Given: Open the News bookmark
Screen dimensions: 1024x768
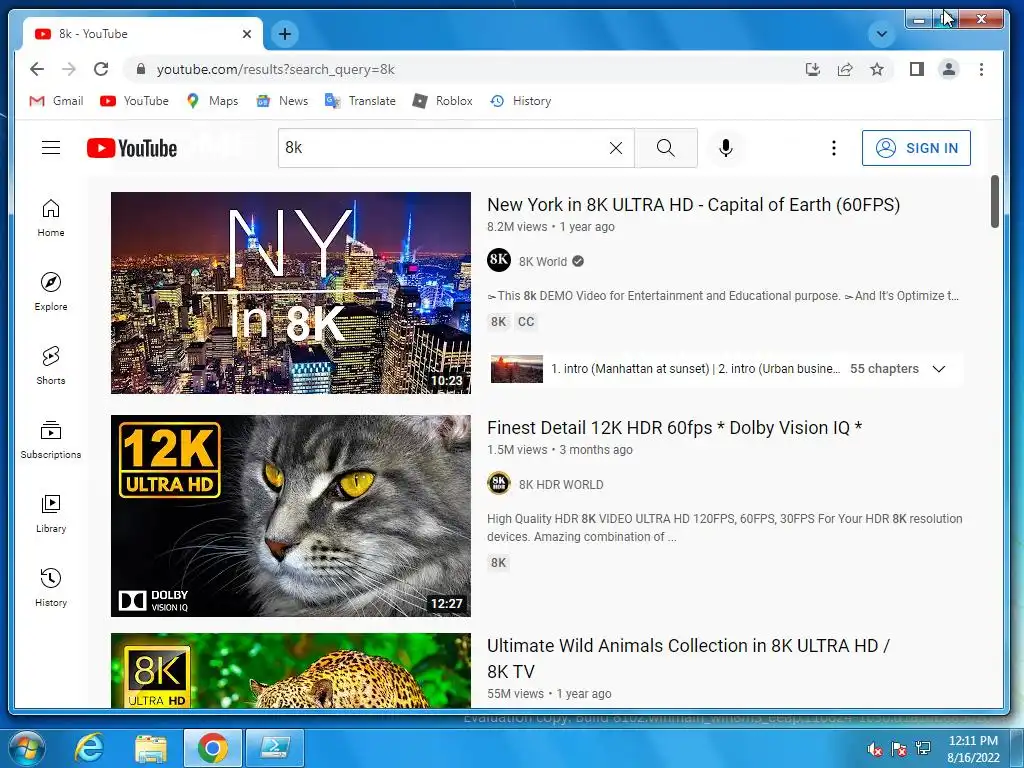Looking at the screenshot, I should point(282,101).
